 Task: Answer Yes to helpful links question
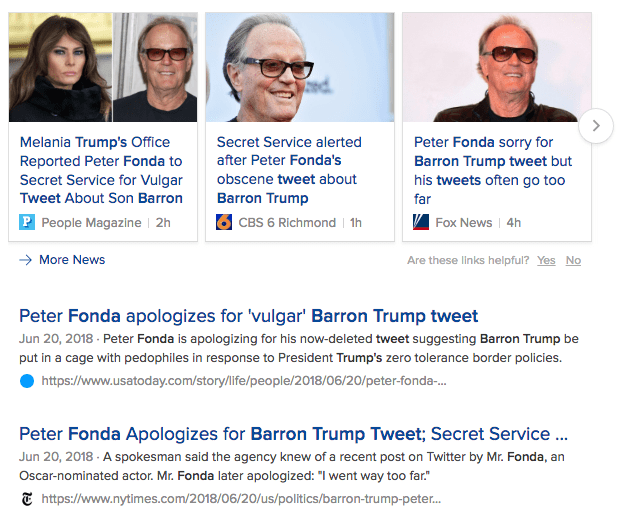[x=546, y=261]
